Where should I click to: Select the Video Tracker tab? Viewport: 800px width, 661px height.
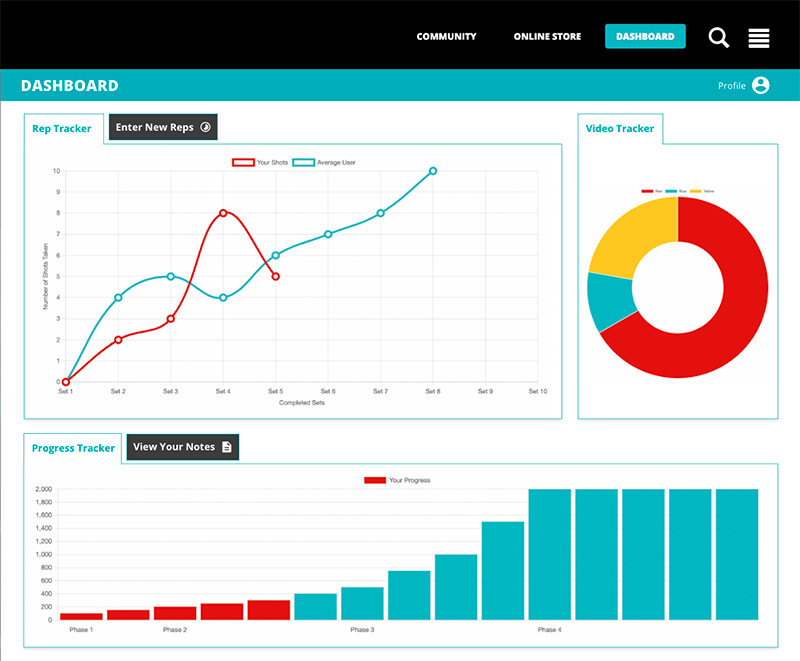click(x=620, y=129)
